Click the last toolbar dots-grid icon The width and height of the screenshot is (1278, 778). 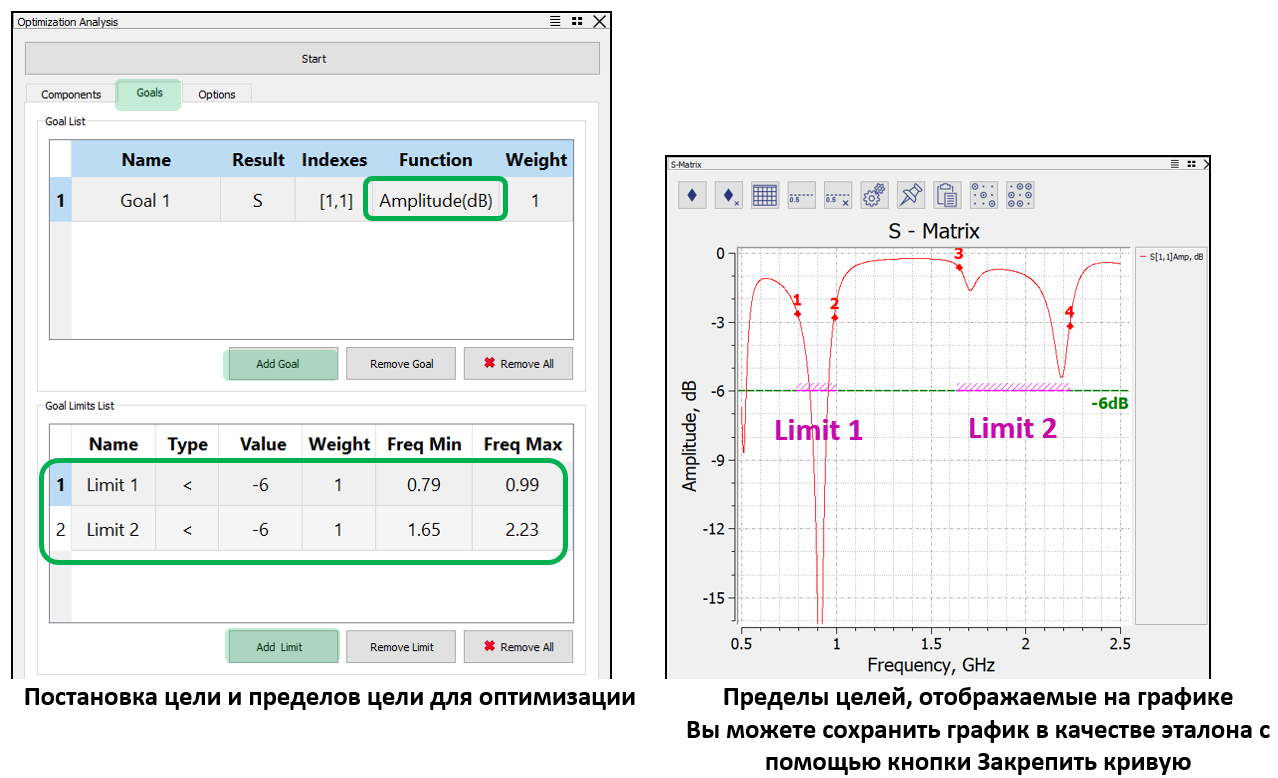pos(1020,195)
